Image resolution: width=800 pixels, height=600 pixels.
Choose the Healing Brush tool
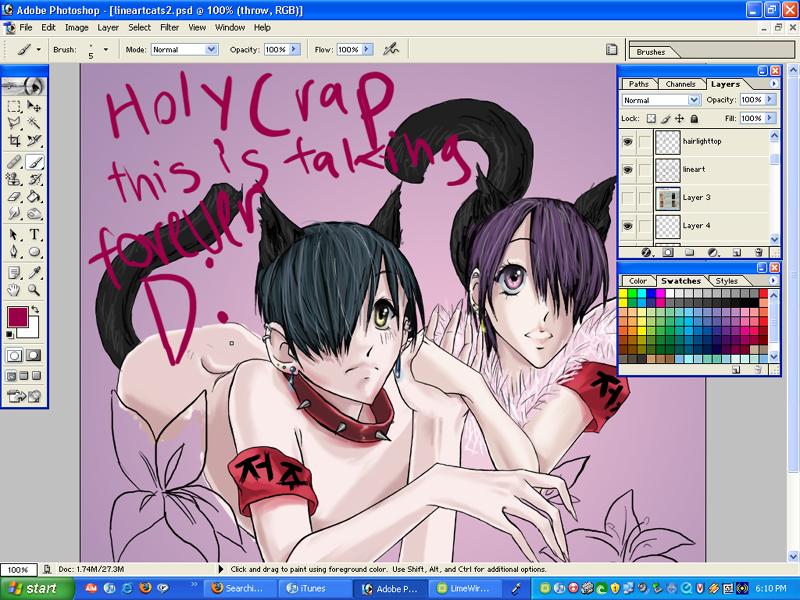(14, 162)
